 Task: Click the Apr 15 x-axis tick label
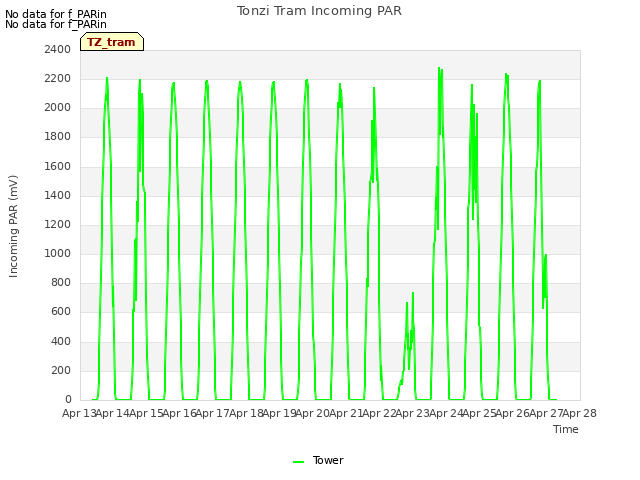tap(146, 413)
